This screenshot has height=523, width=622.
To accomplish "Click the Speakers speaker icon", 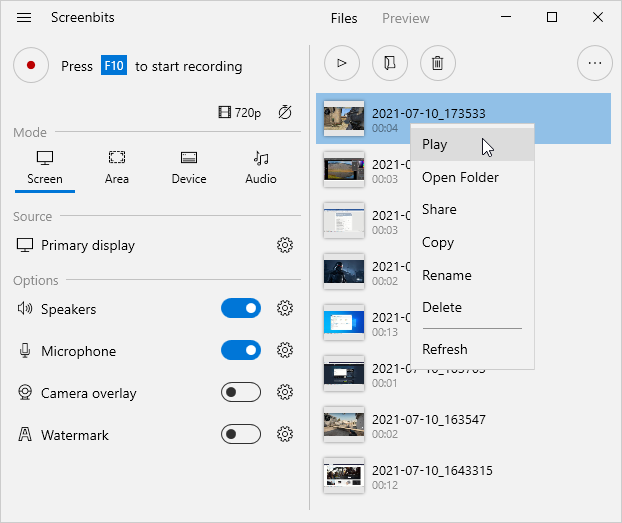I will pyautogui.click(x=25, y=308).
